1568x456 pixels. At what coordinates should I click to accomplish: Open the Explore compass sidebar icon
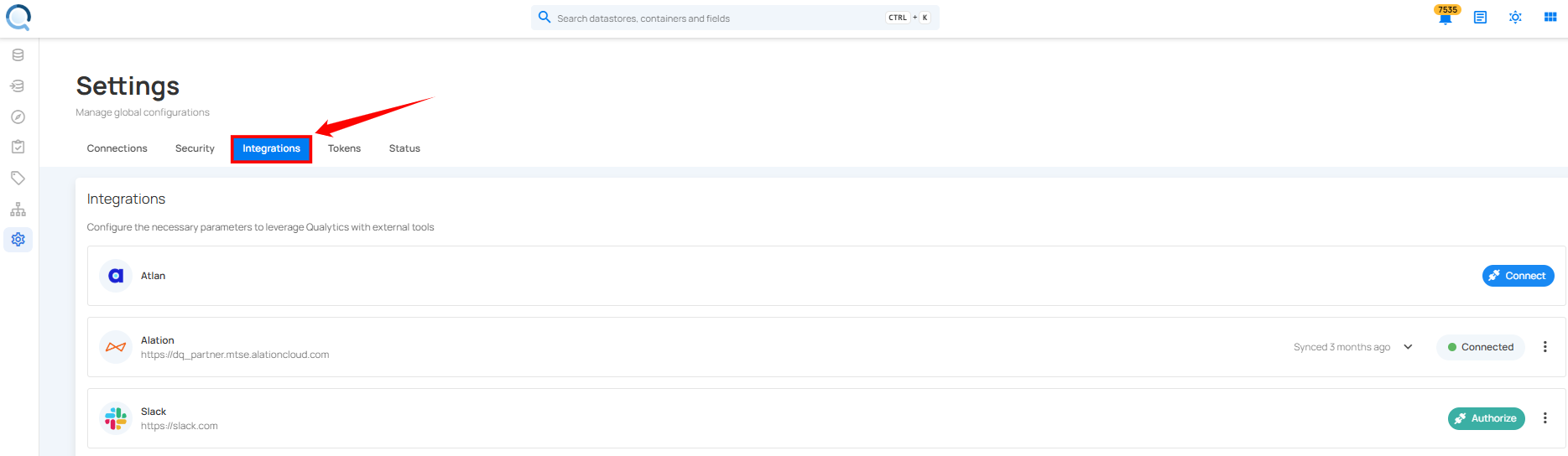(x=18, y=117)
